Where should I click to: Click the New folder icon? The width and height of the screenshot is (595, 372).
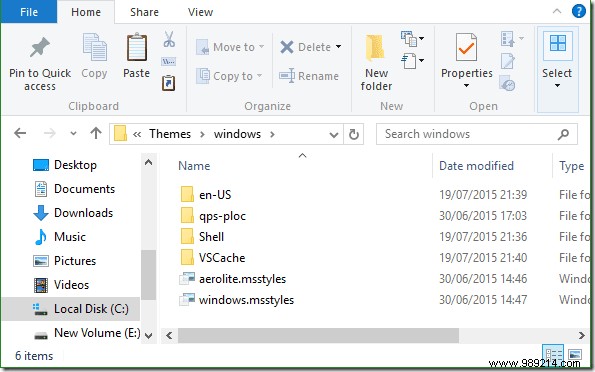tap(375, 47)
